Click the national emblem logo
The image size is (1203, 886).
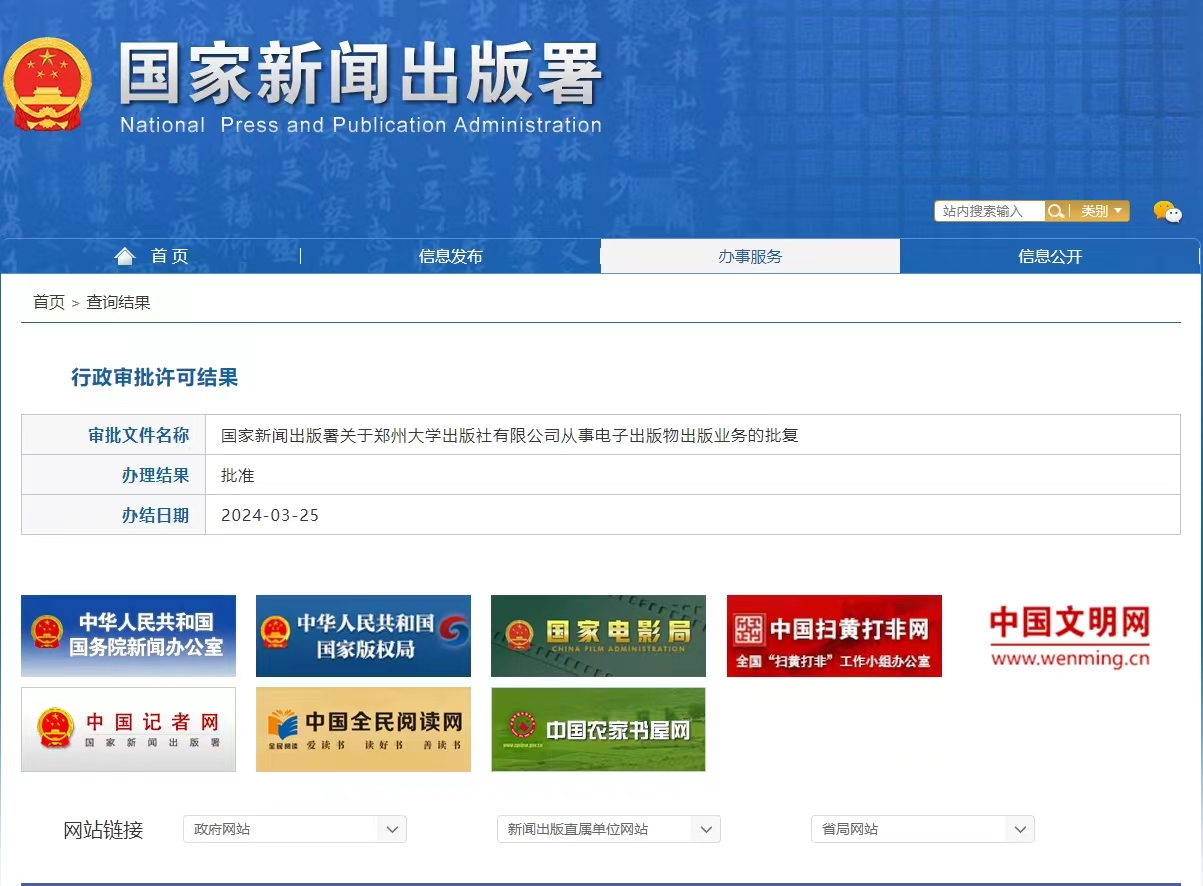[47, 83]
